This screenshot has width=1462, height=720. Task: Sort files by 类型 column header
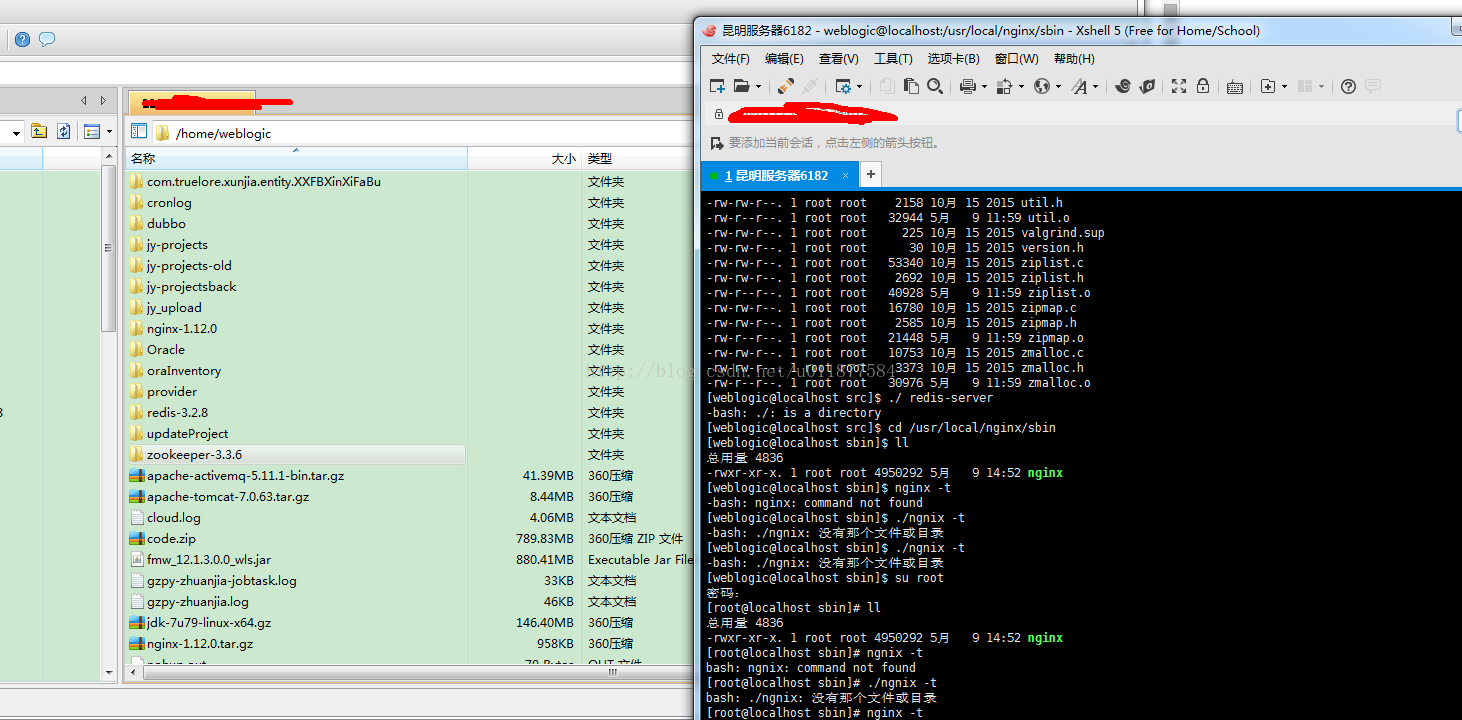pyautogui.click(x=637, y=158)
